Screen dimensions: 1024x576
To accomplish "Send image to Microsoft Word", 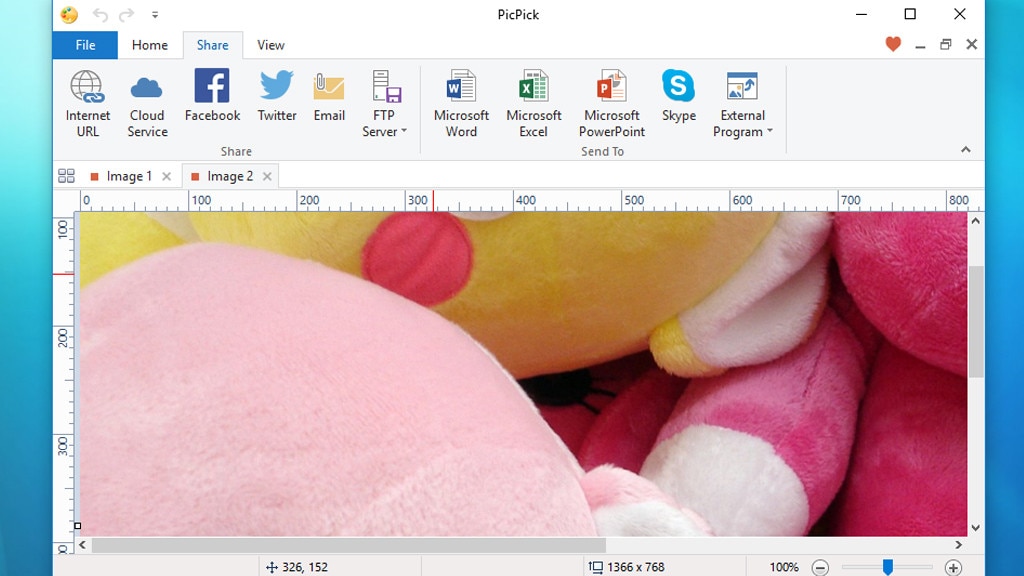I will pyautogui.click(x=461, y=104).
